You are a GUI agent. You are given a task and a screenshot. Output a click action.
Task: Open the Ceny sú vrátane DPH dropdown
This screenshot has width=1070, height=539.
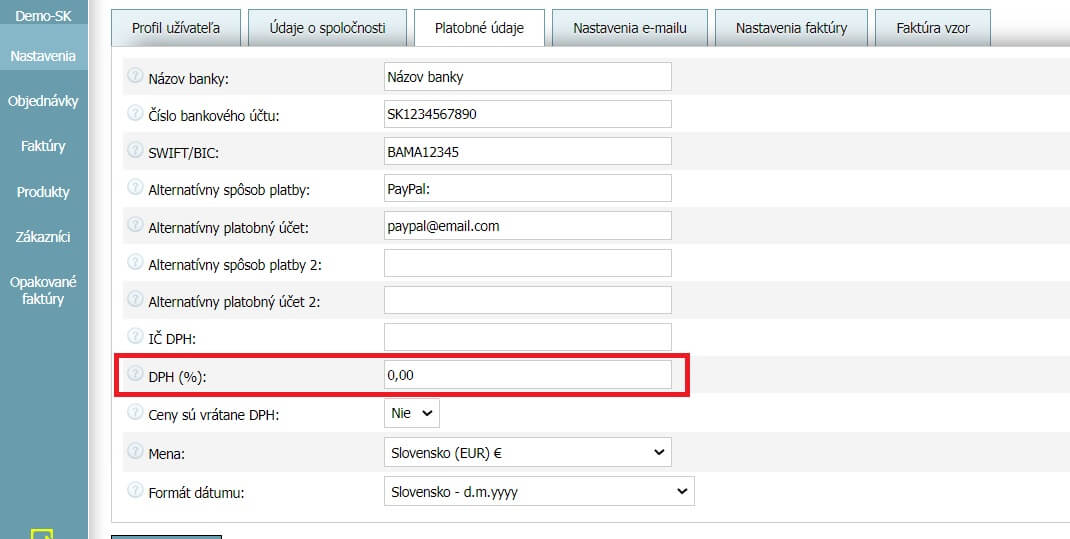click(x=411, y=413)
